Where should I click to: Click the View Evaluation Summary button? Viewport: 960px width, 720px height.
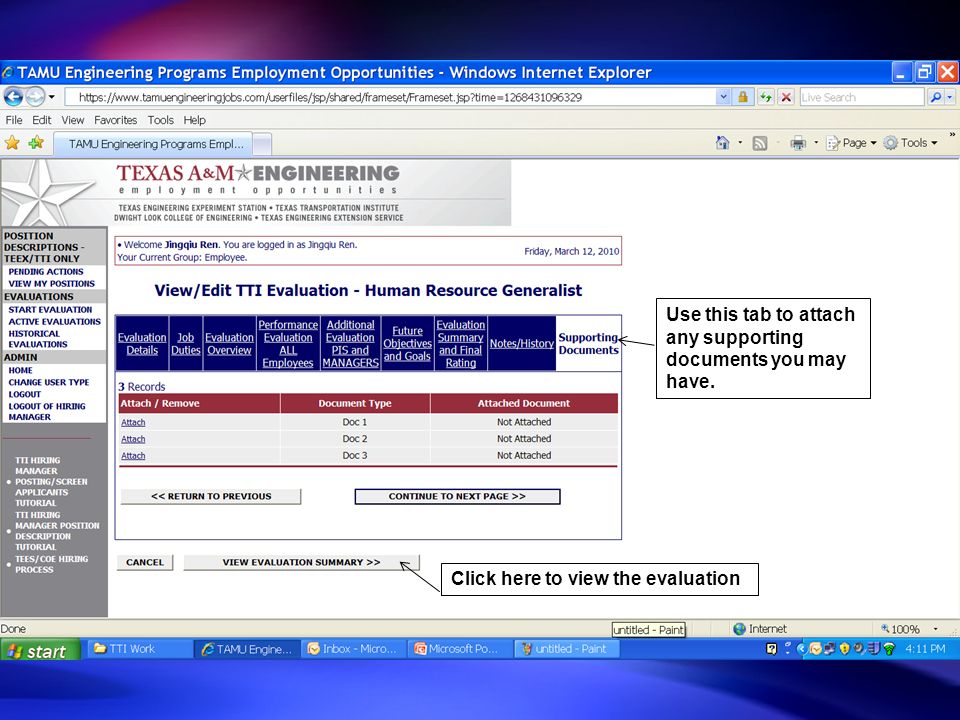[x=301, y=562]
